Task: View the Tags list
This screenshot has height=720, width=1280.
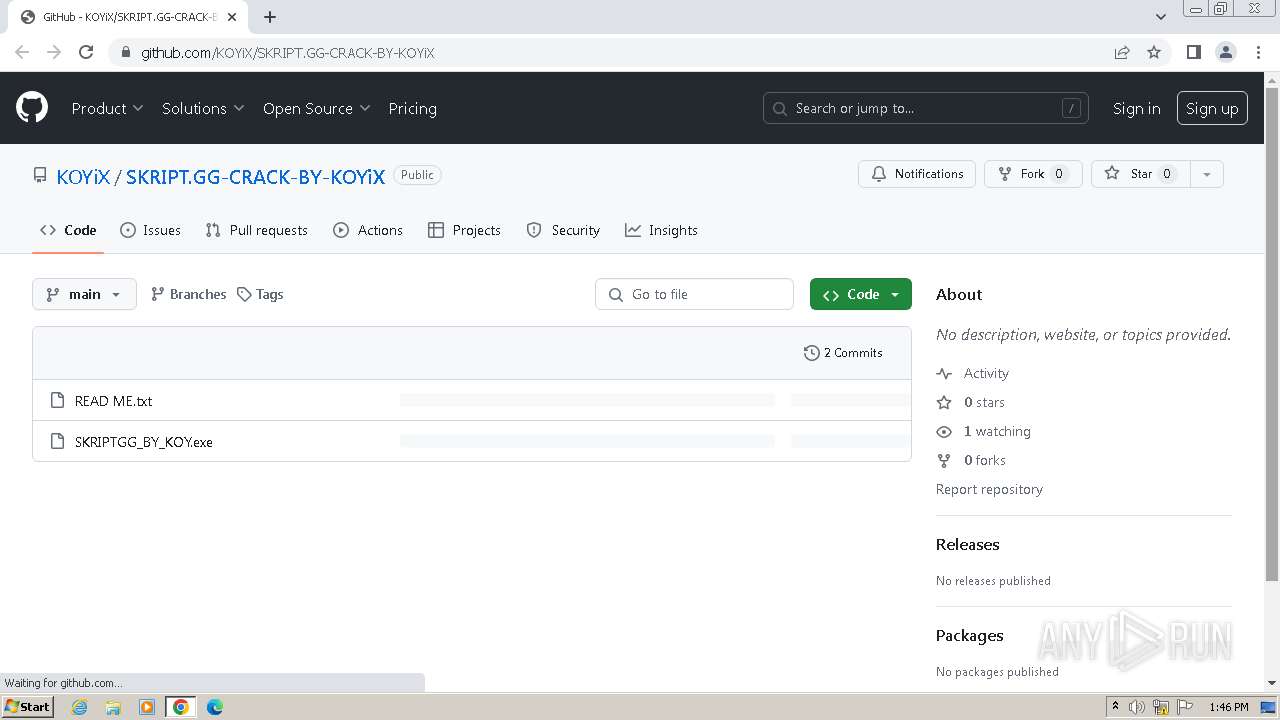Action: click(260, 294)
